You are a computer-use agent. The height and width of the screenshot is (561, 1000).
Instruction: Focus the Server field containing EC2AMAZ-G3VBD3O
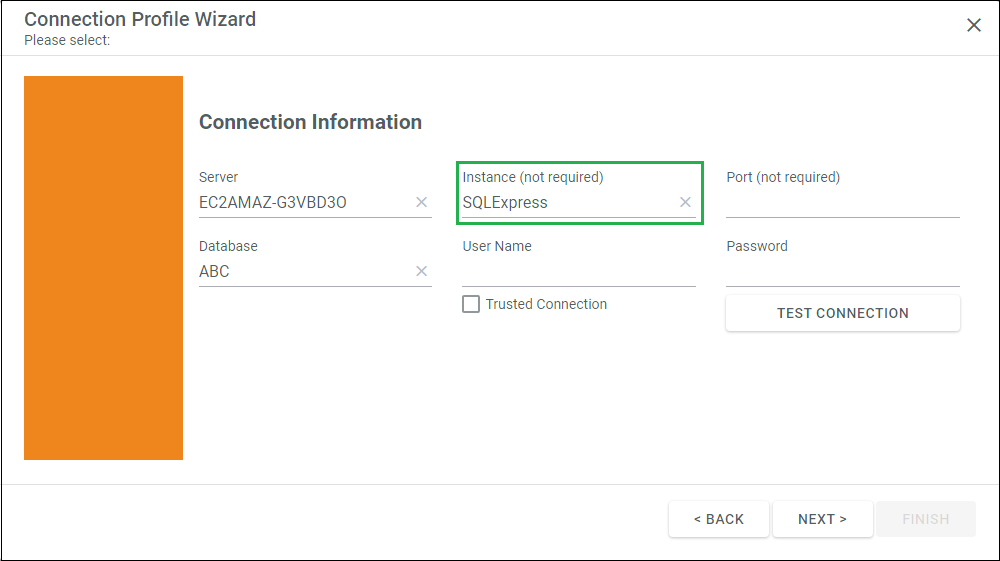pyautogui.click(x=305, y=203)
